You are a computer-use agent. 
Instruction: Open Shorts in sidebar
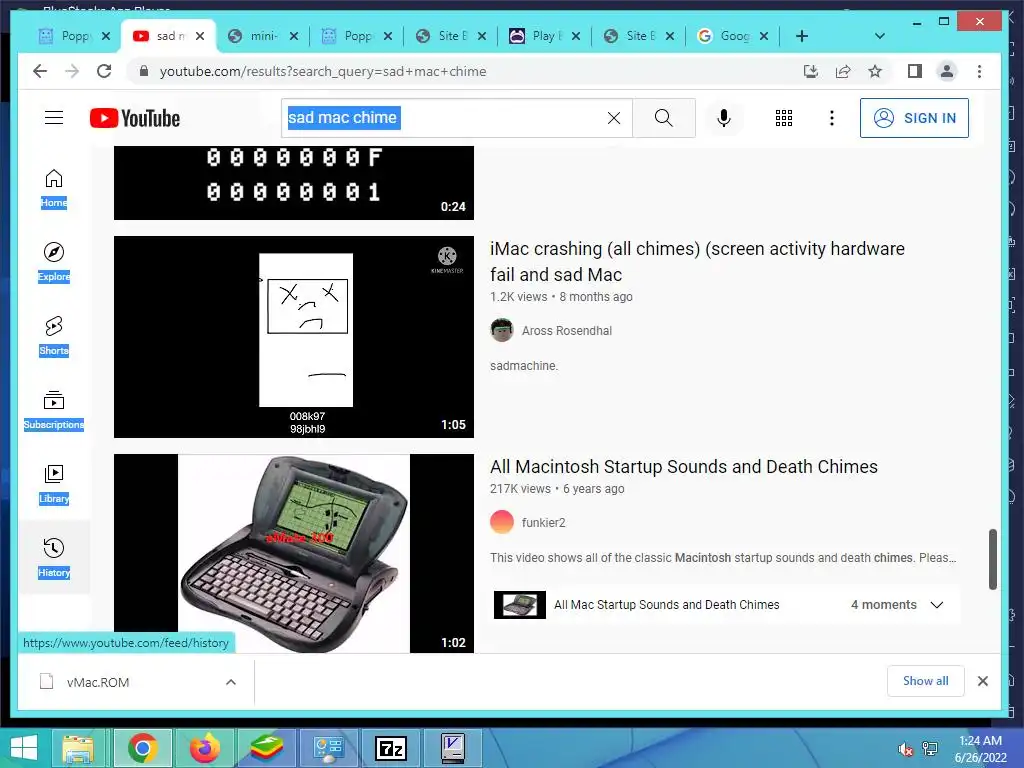tap(54, 336)
